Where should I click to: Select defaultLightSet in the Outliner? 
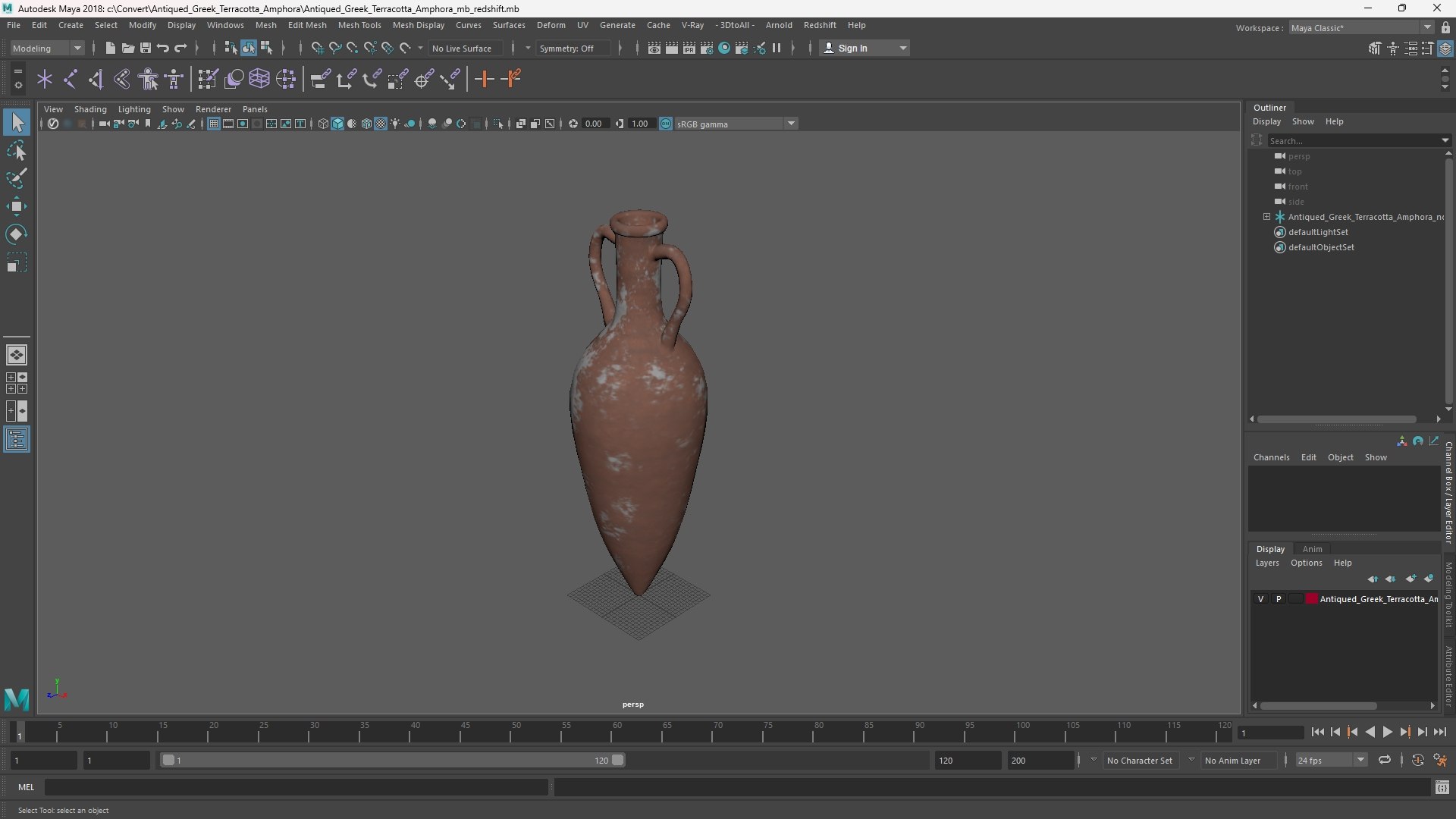click(x=1318, y=232)
